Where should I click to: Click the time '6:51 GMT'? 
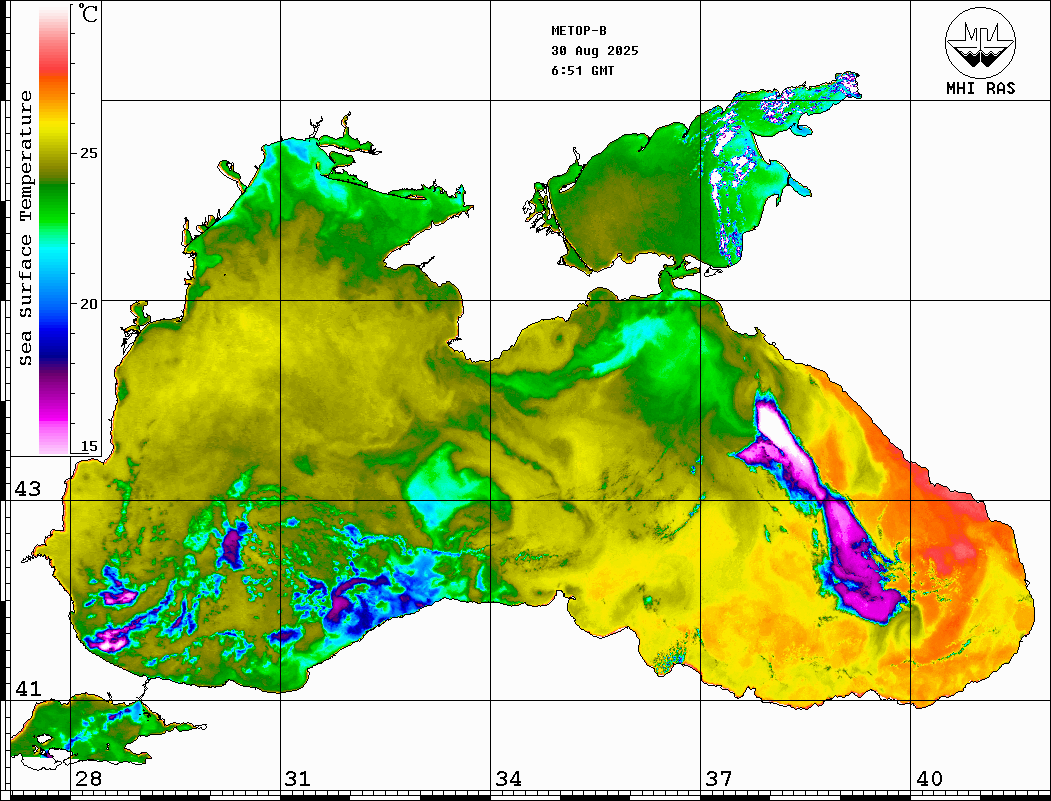click(583, 71)
